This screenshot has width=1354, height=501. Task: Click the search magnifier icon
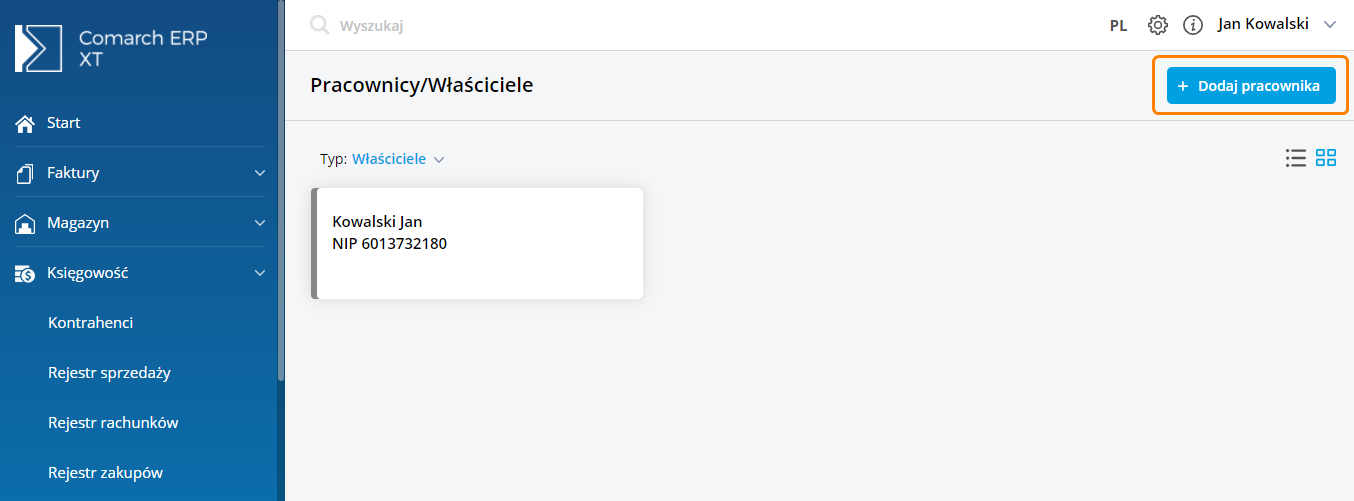pyautogui.click(x=320, y=25)
